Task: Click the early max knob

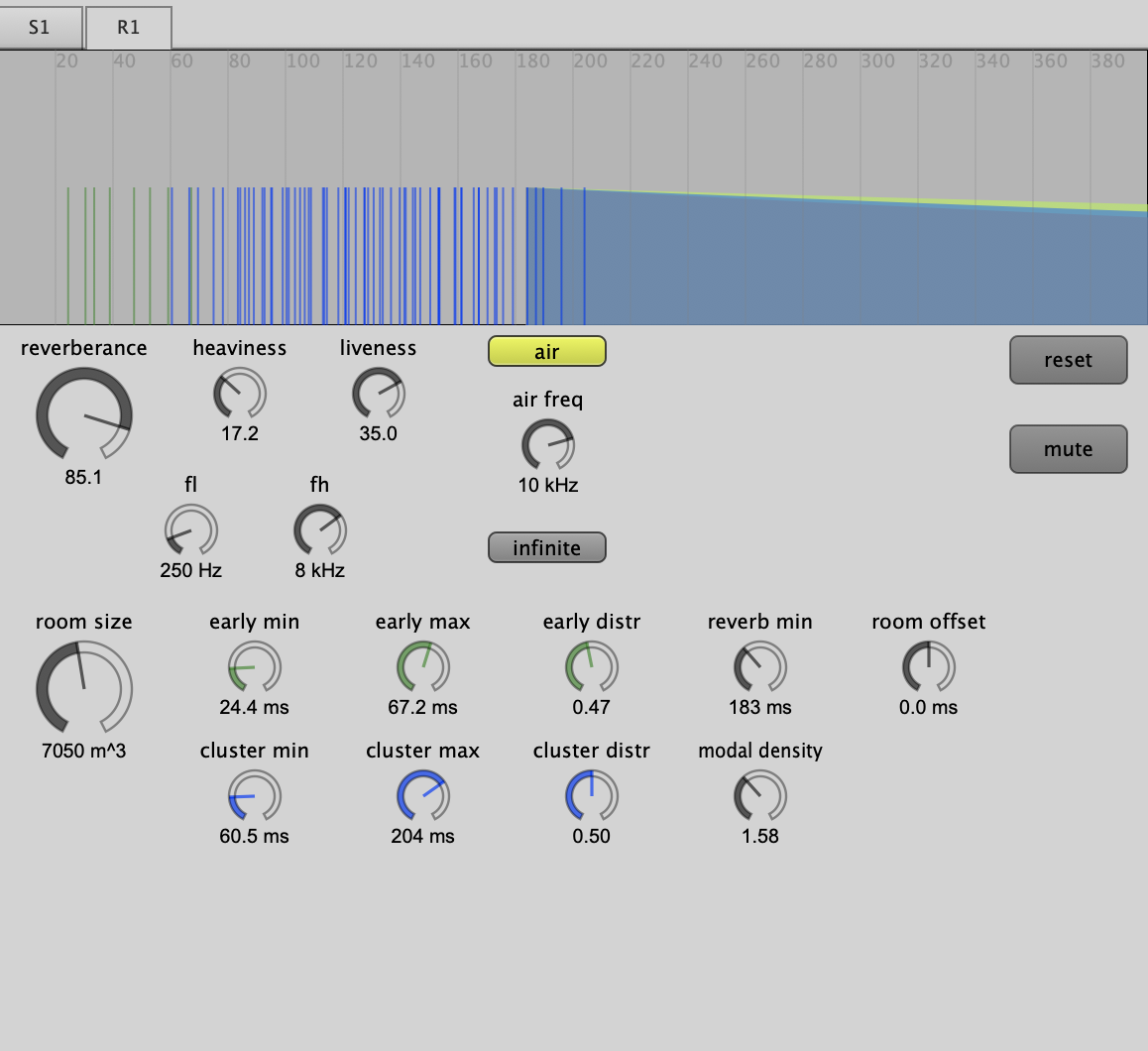Action: [x=423, y=666]
